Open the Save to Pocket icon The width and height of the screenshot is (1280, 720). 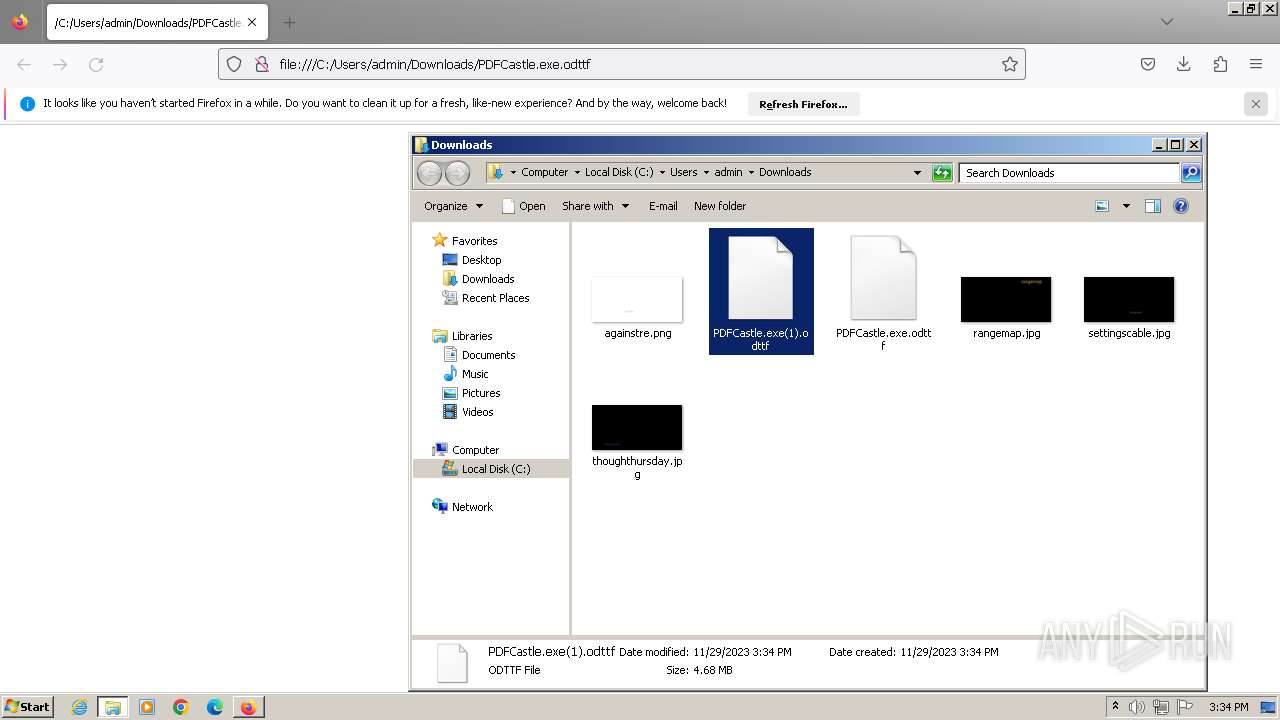pos(1148,64)
